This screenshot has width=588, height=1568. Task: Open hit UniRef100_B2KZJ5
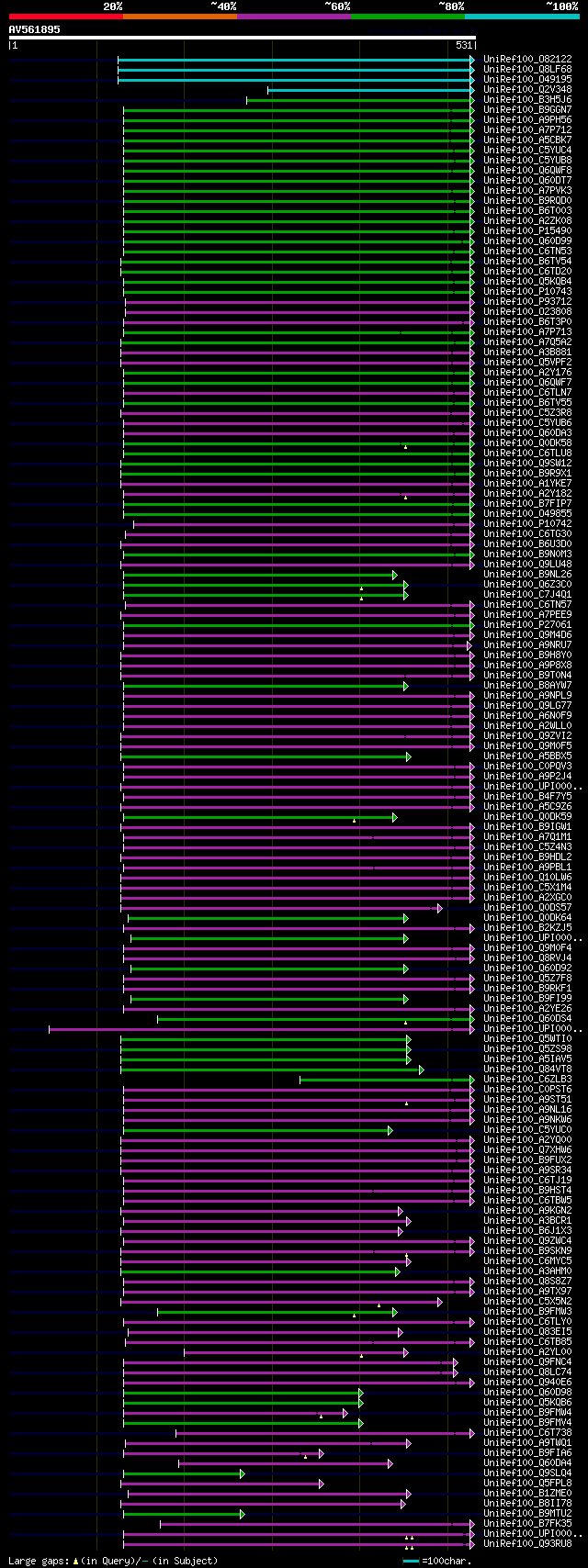pos(527,927)
